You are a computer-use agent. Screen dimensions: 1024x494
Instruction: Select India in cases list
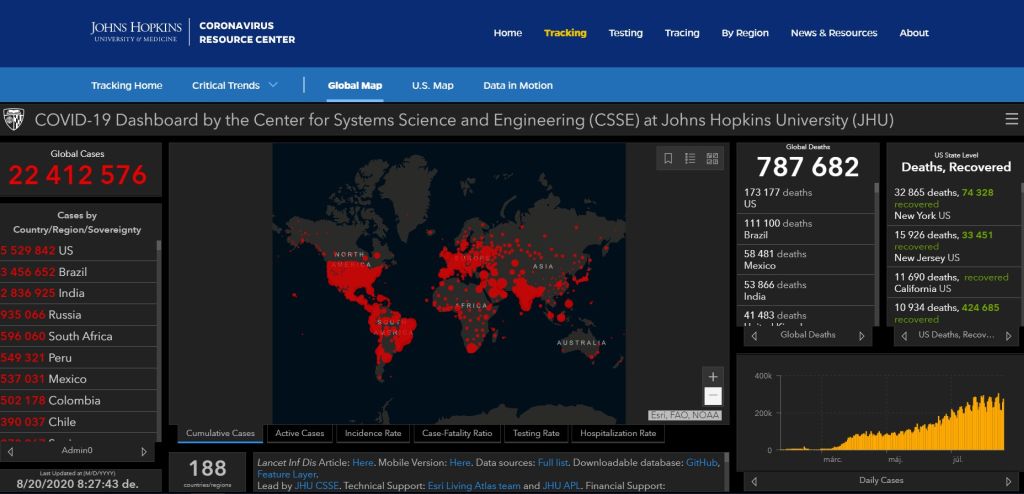(78, 293)
